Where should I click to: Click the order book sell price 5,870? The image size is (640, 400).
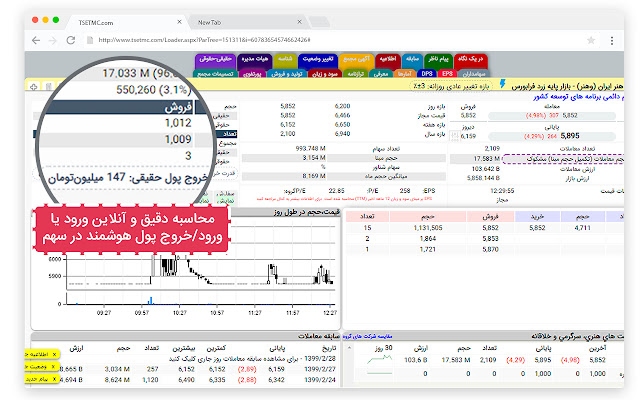coord(490,249)
